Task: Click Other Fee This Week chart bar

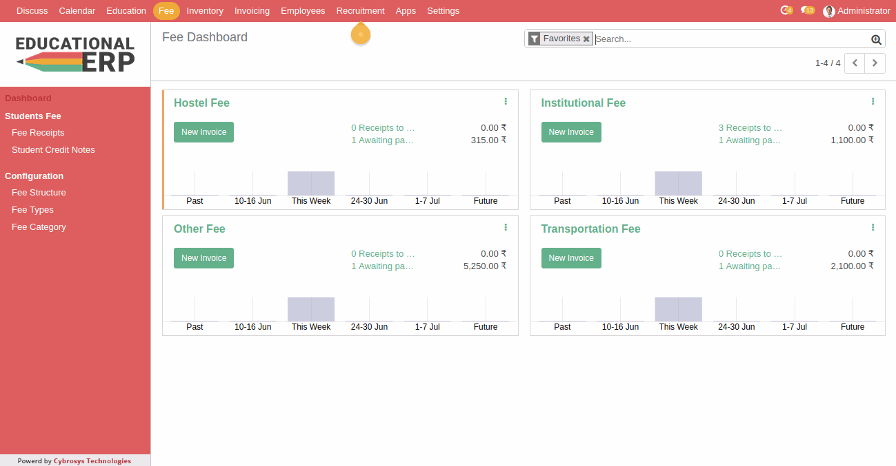Action: click(311, 309)
